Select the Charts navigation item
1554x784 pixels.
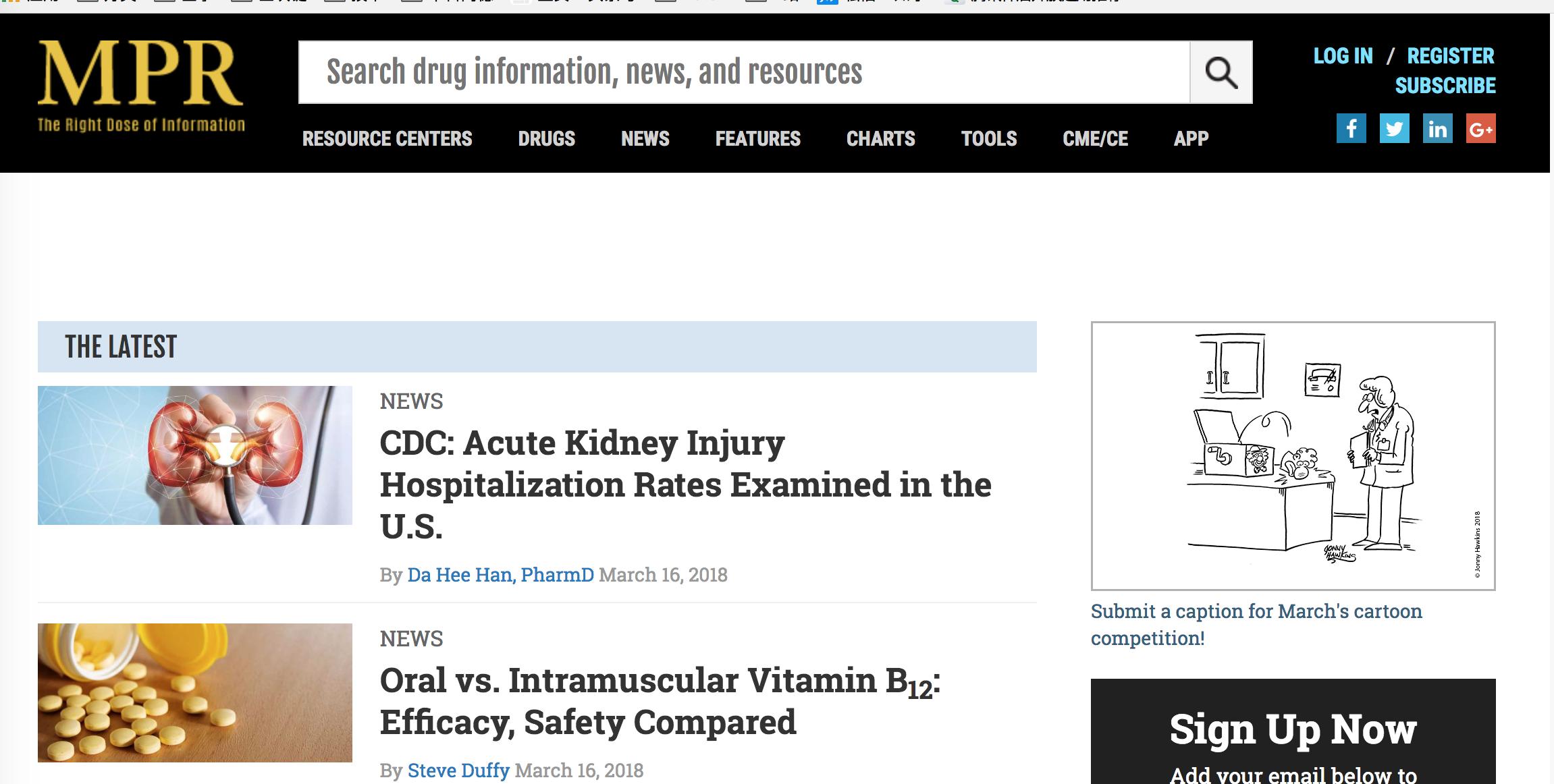tap(880, 139)
